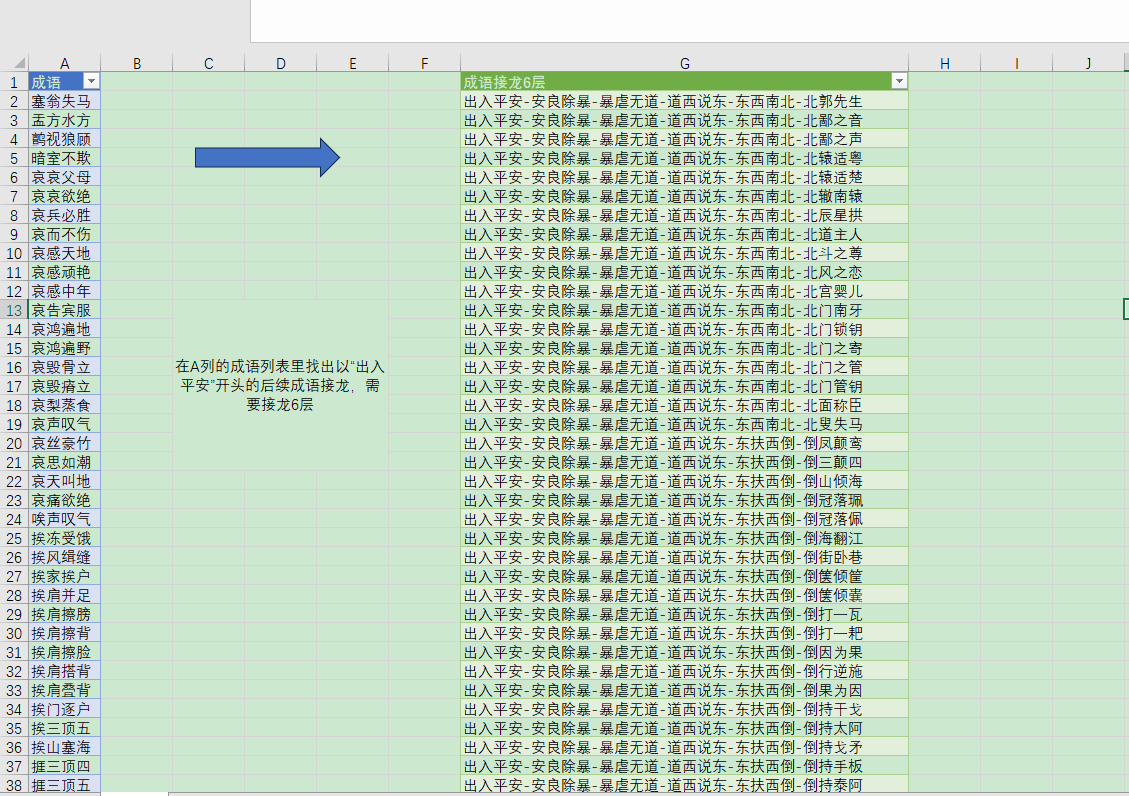The image size is (1129, 796).
Task: Click chain cell ending in 倒行逆施
Action: 684,671
